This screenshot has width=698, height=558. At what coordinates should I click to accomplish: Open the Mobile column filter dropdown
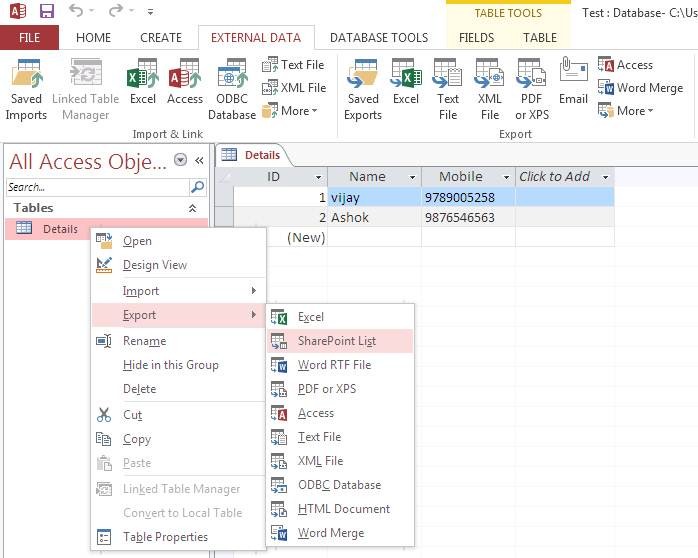click(x=506, y=177)
